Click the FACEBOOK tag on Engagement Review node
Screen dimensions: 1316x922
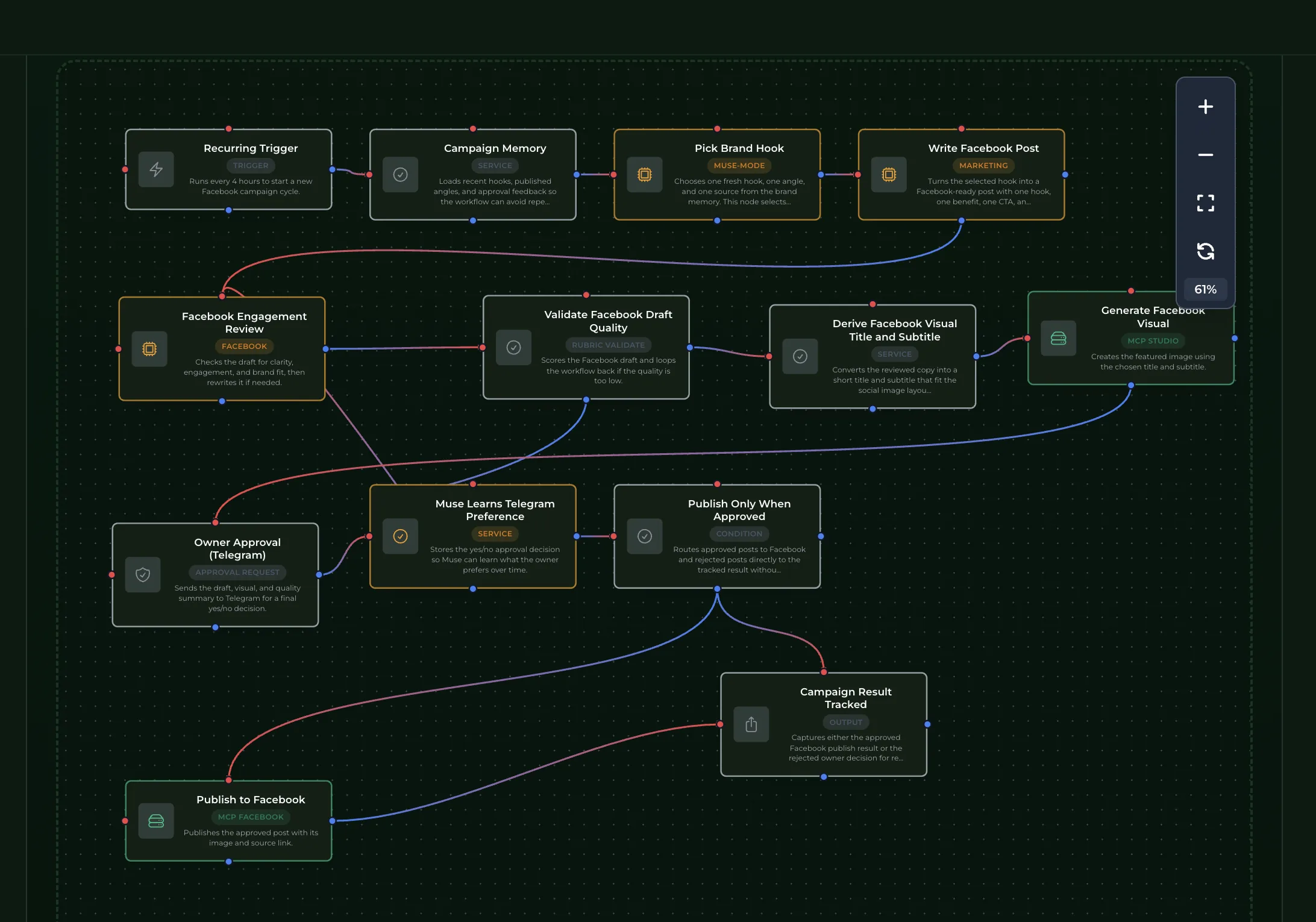pos(244,346)
